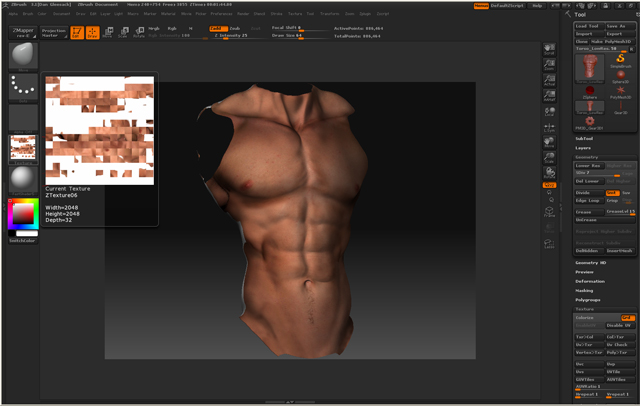The image size is (640, 406).
Task: Pick the PolyMesh3D star tool
Action: pos(620,88)
